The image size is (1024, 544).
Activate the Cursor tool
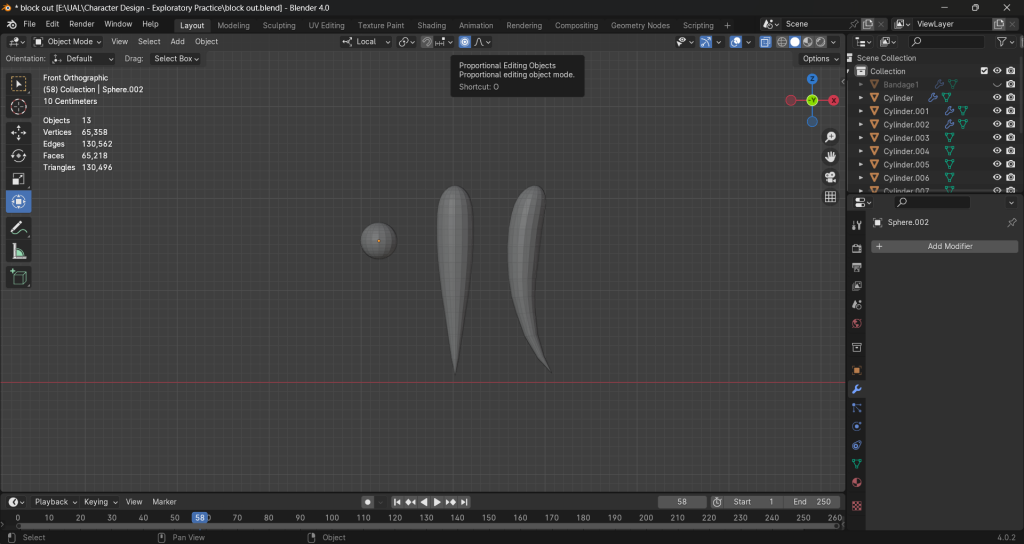[x=18, y=107]
